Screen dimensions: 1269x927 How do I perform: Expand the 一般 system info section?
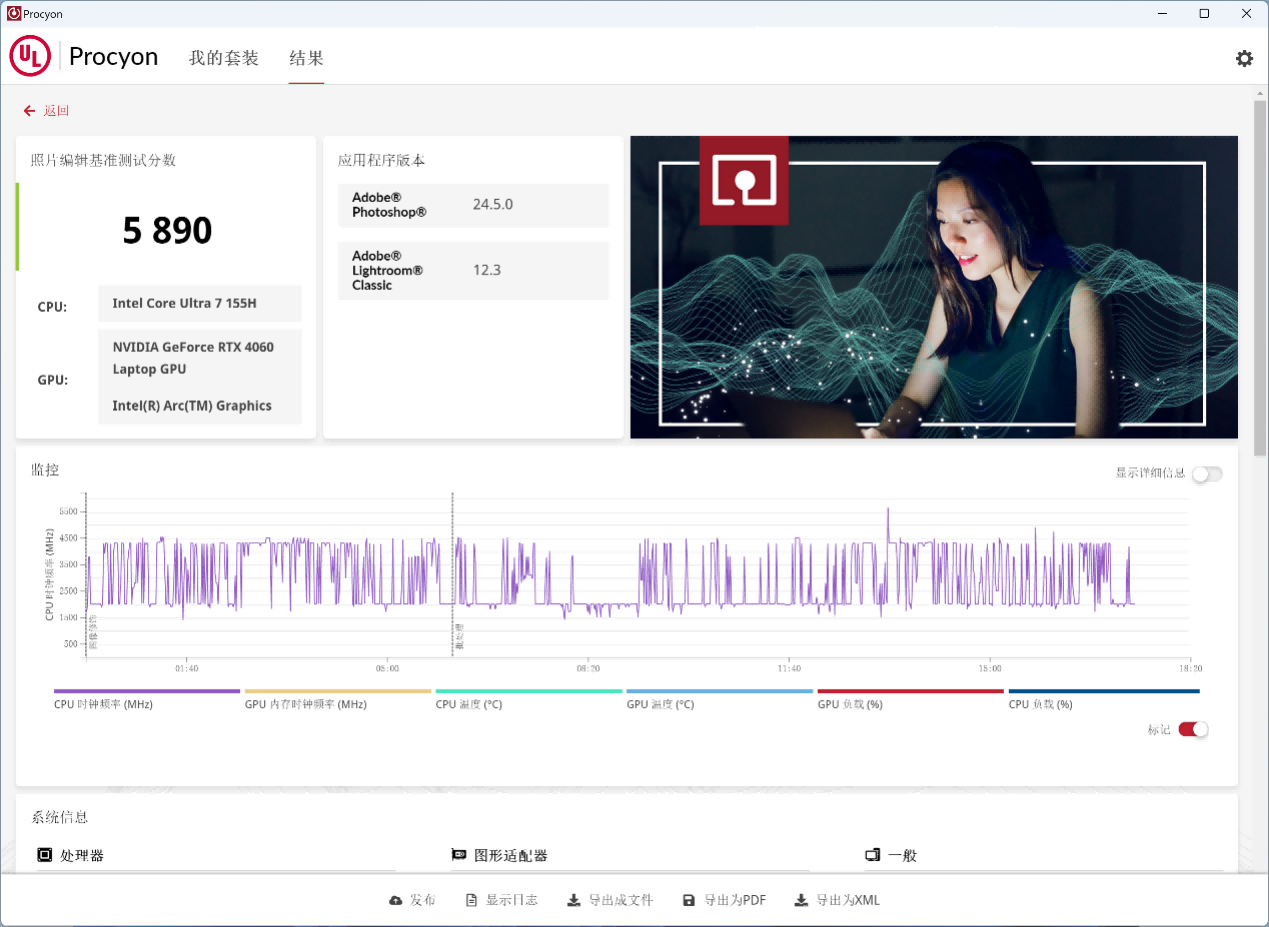[x=871, y=855]
